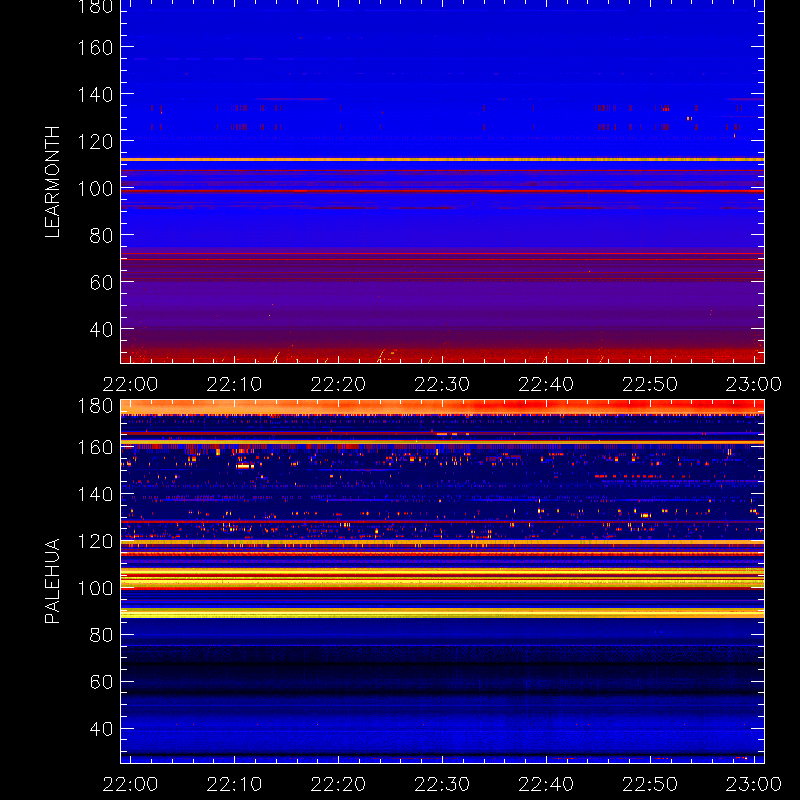The width and height of the screenshot is (800, 800).
Task: Select the 60 tick label on the Learmonth plot
Action: point(101,282)
